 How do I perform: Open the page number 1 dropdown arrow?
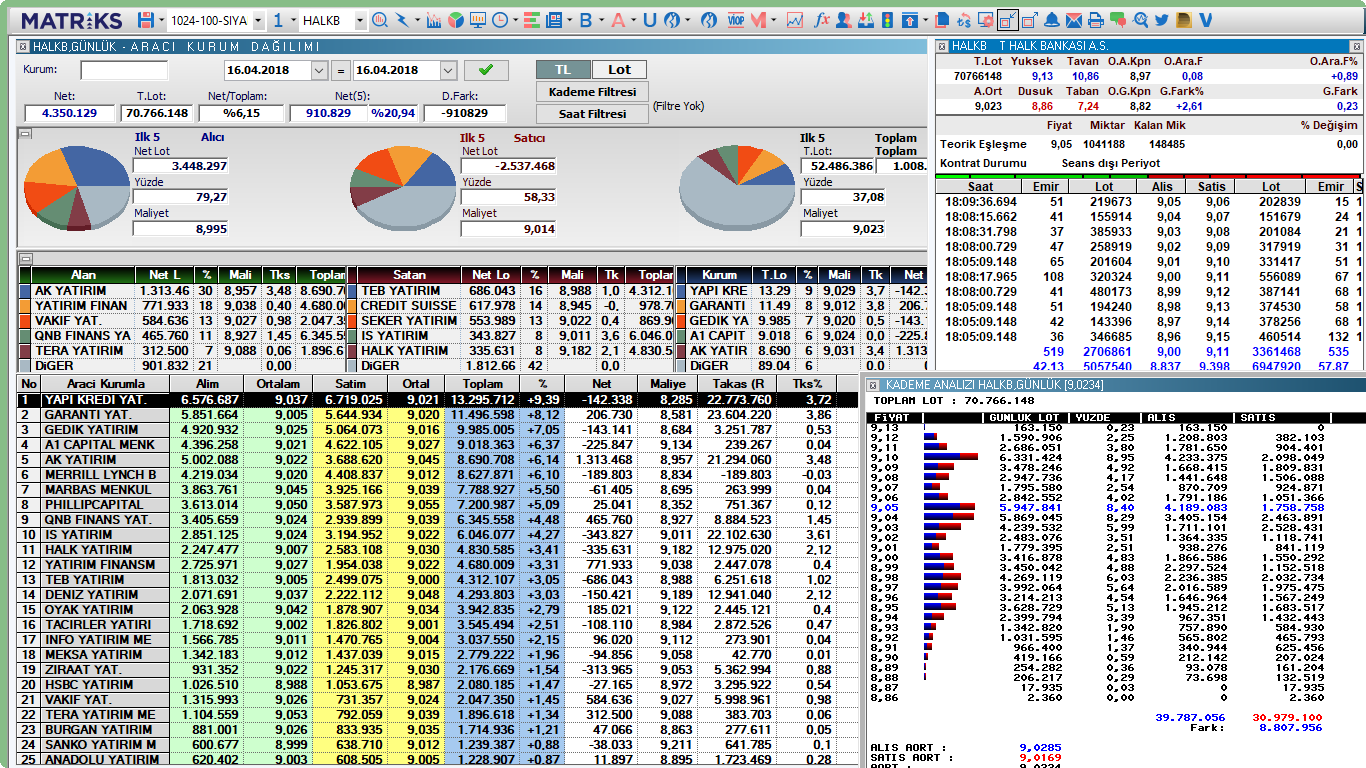point(292,20)
